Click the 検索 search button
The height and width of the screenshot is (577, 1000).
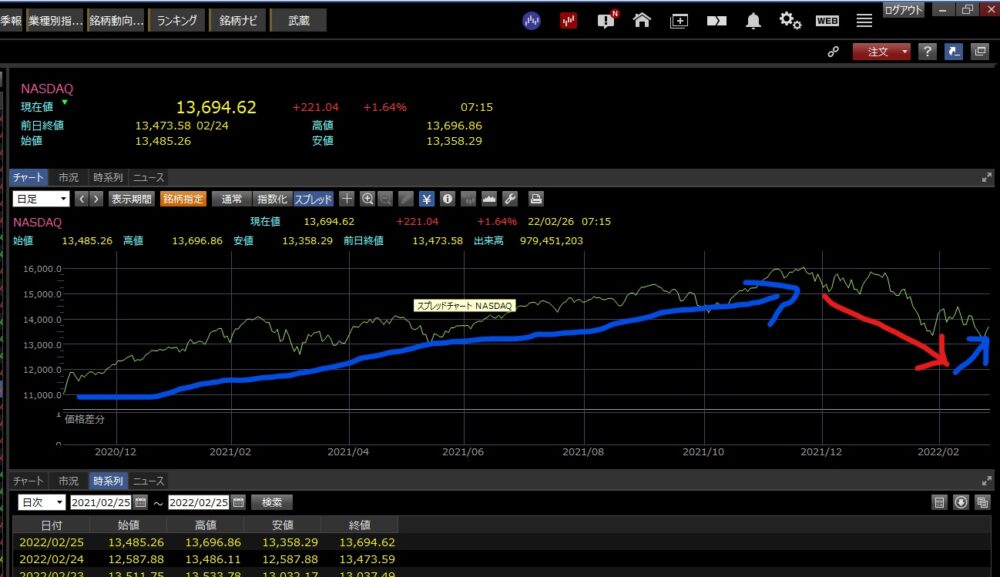point(272,502)
